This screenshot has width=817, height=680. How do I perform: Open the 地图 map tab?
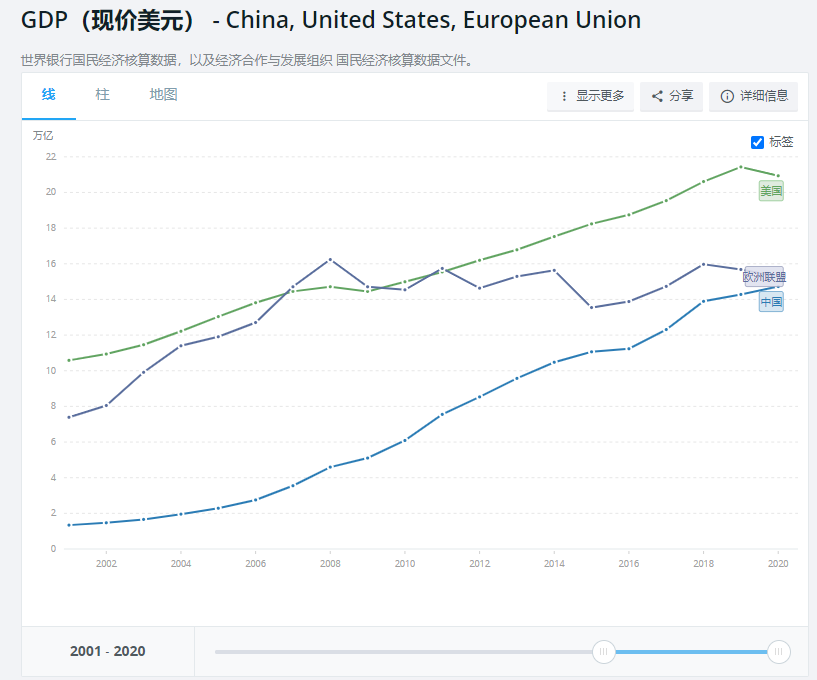tap(163, 95)
